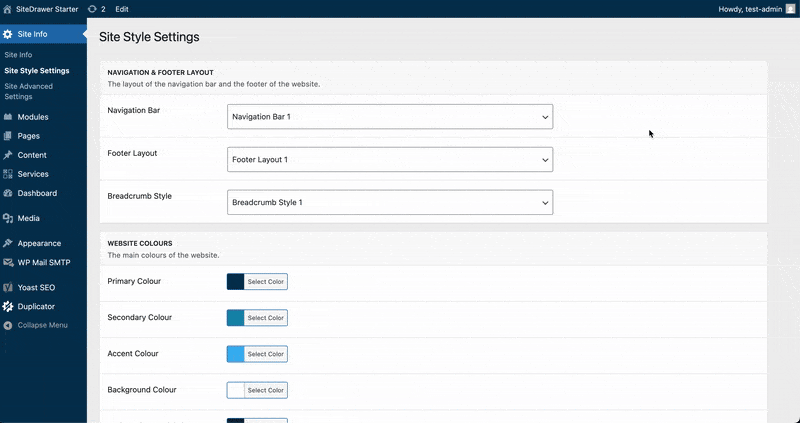Open the Content menu
This screenshot has width=800, height=423.
tap(32, 155)
